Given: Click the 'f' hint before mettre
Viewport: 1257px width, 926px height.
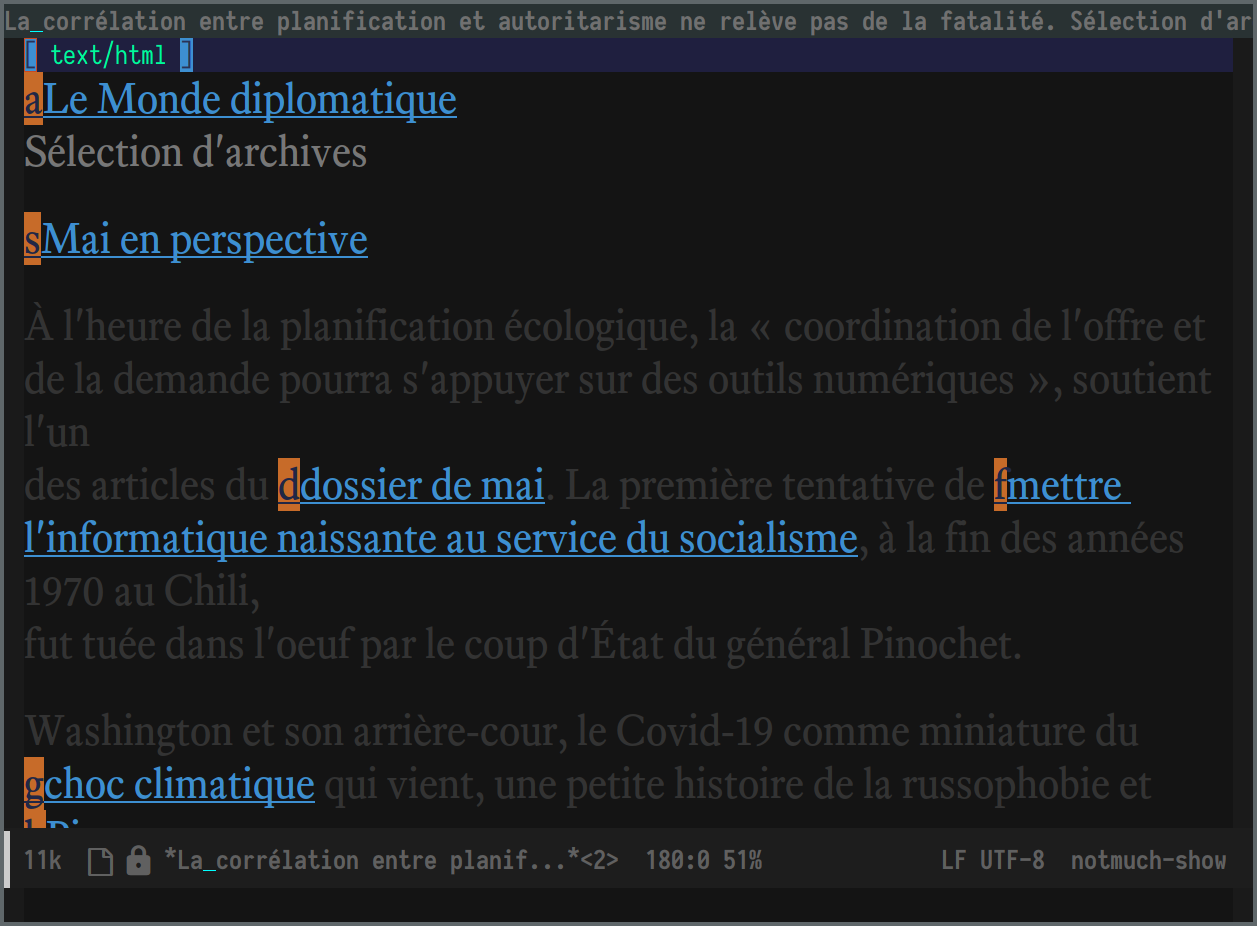Looking at the screenshot, I should [x=1000, y=485].
